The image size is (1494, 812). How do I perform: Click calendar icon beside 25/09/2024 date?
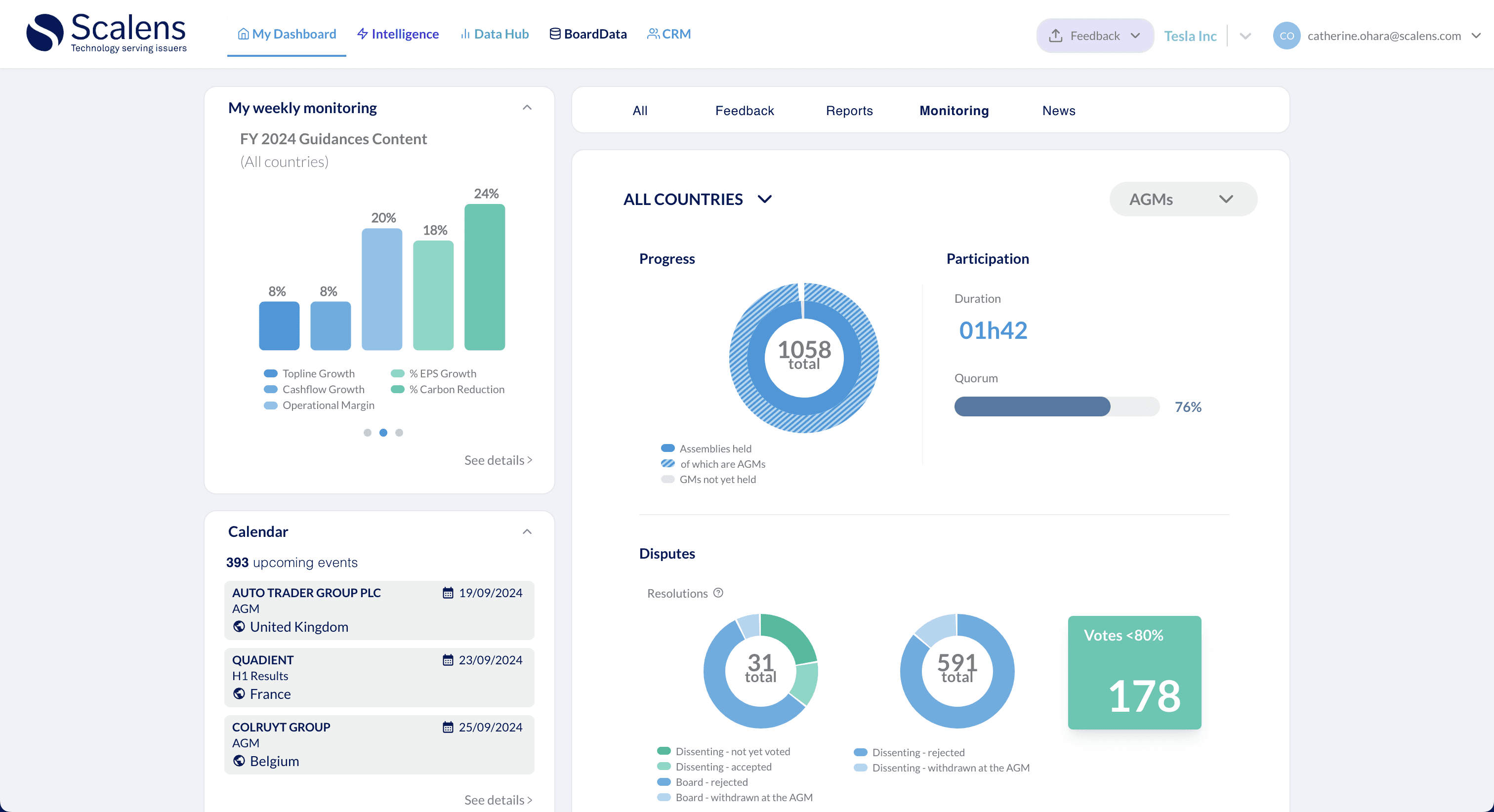click(x=448, y=728)
